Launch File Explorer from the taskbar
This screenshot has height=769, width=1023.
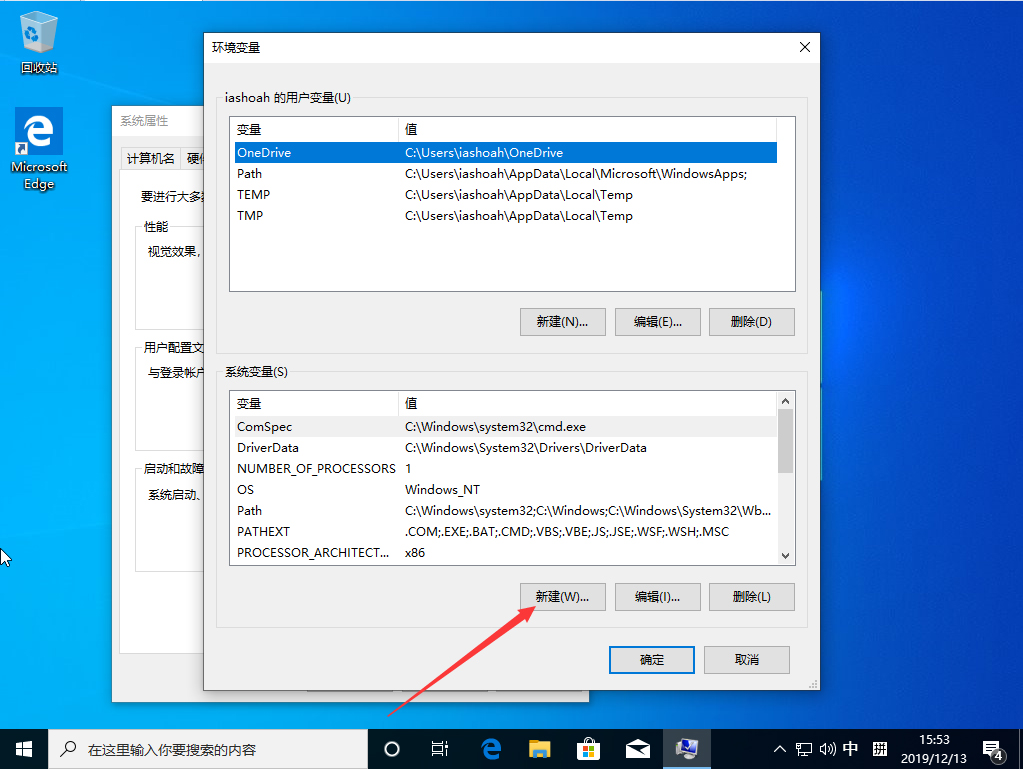coord(540,748)
